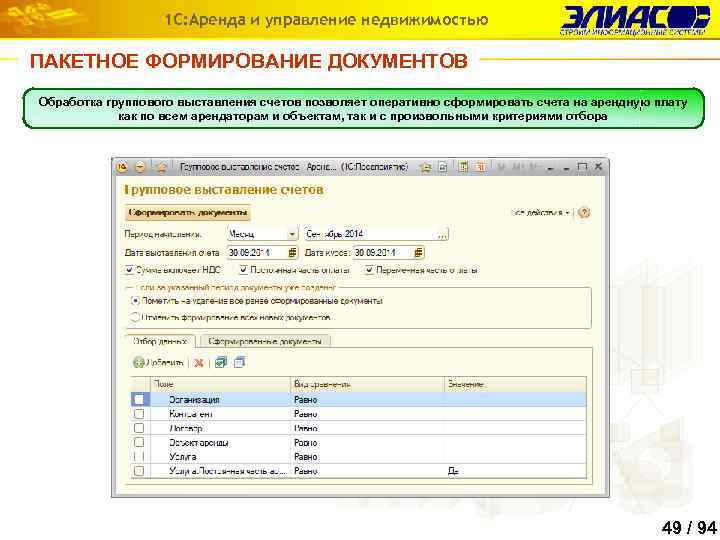Click Равно cell in Объект аренды row
The image size is (720, 540).
point(368,443)
